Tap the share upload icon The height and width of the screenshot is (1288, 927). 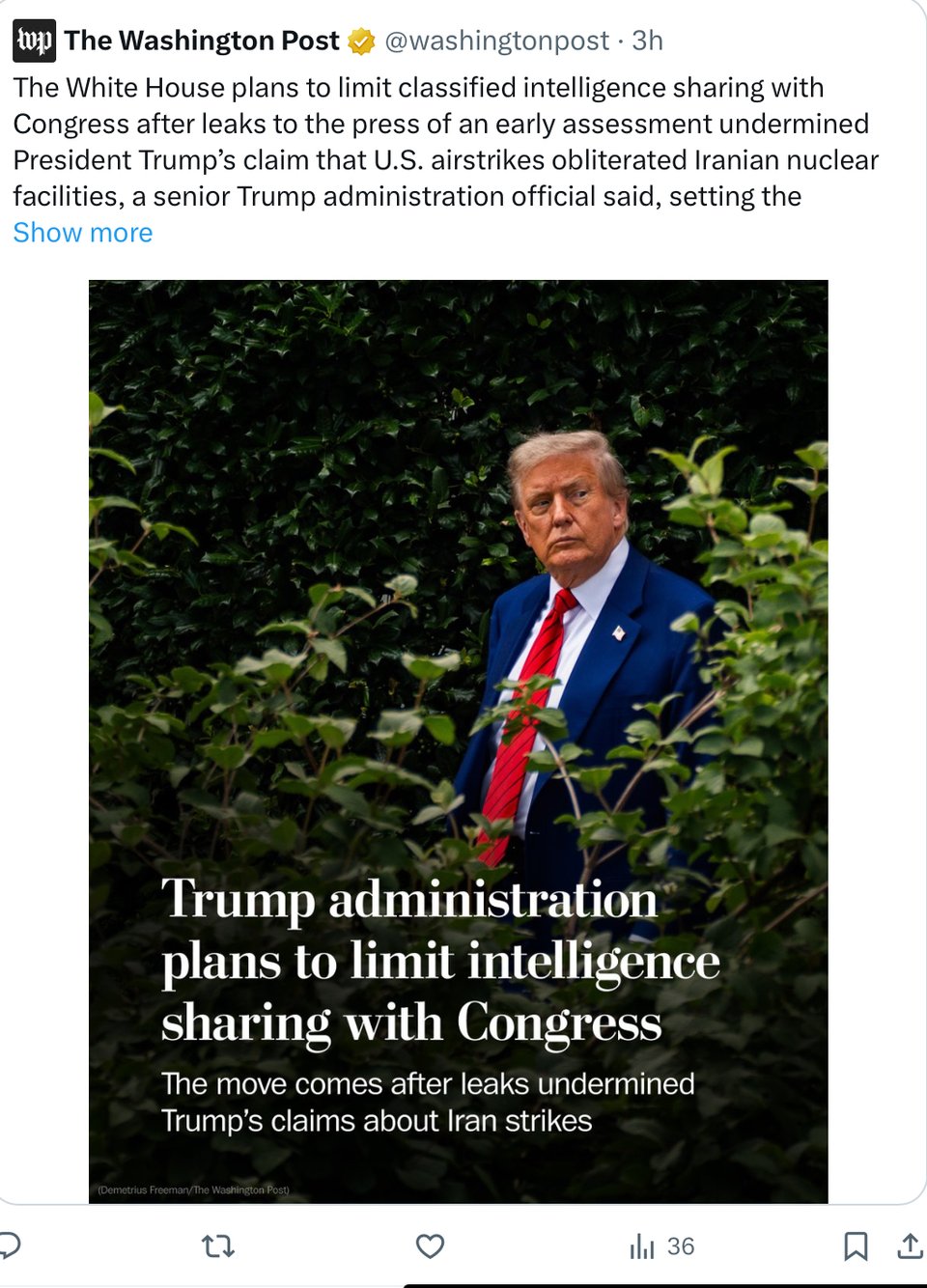coord(909,1246)
